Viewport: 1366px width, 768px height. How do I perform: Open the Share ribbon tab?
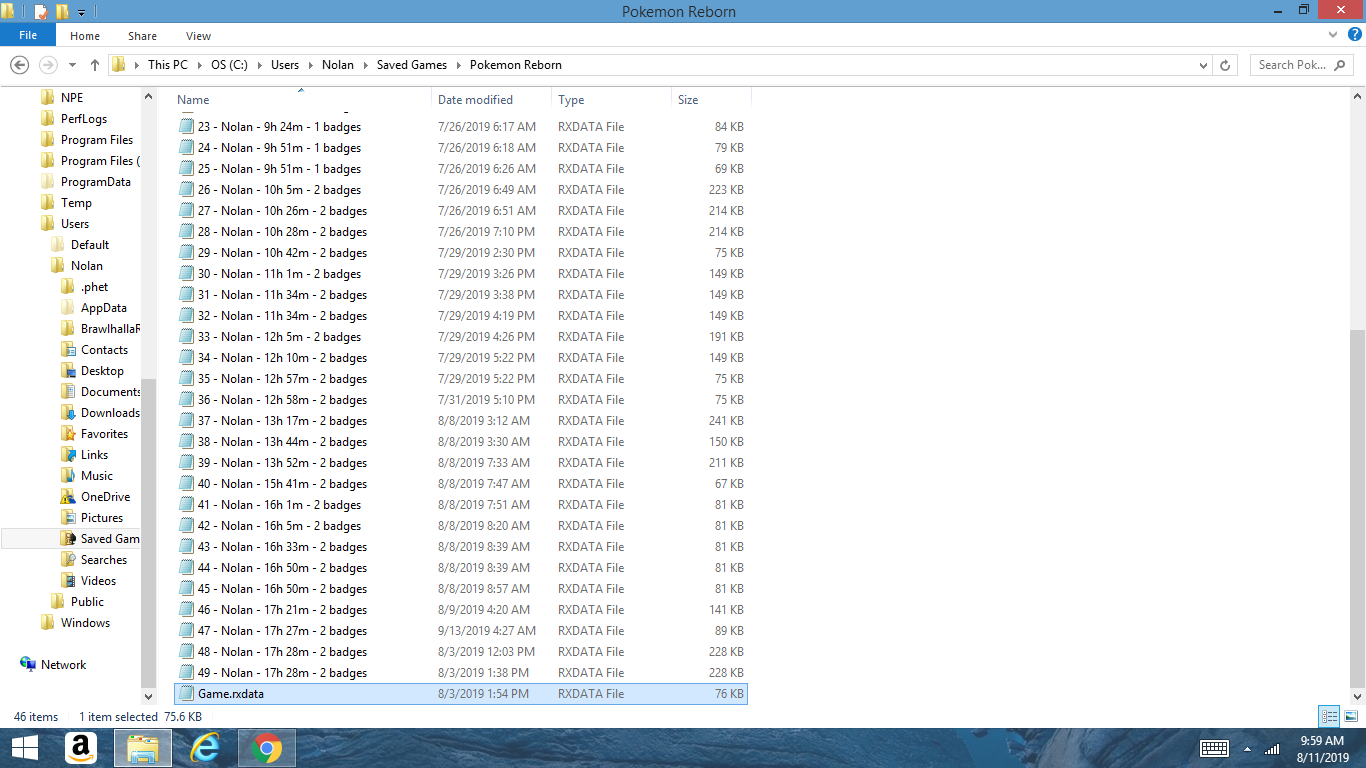[142, 36]
